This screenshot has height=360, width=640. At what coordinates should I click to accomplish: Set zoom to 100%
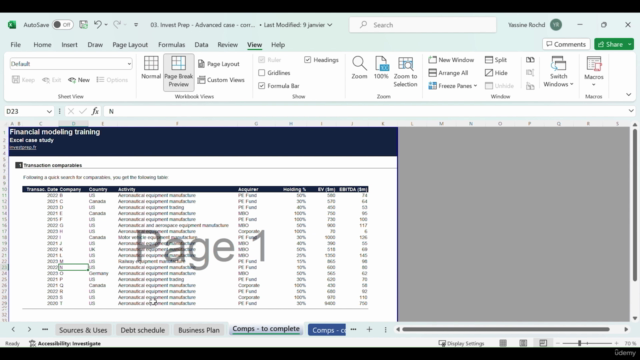(x=381, y=68)
